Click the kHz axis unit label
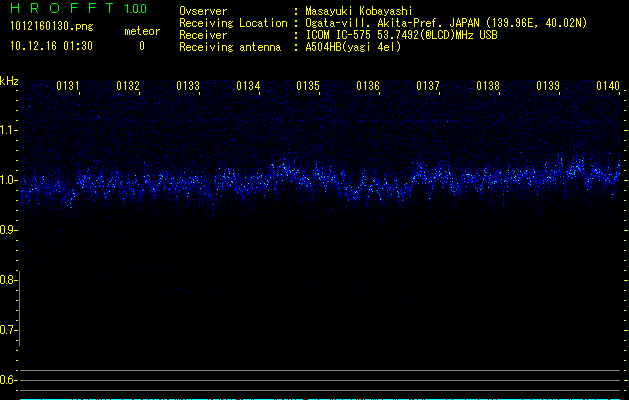 point(9,80)
